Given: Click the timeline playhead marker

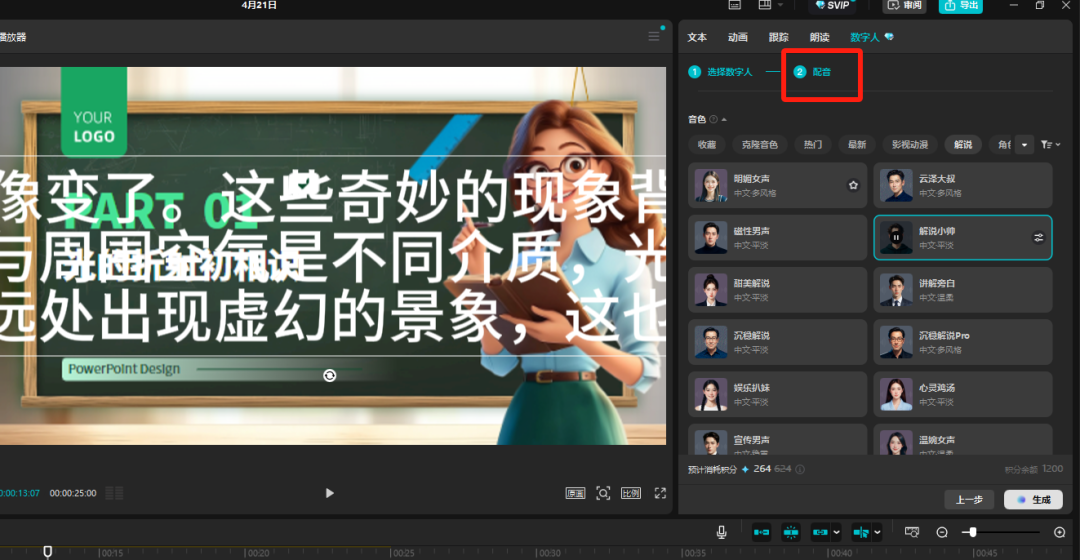Looking at the screenshot, I should click(48, 551).
